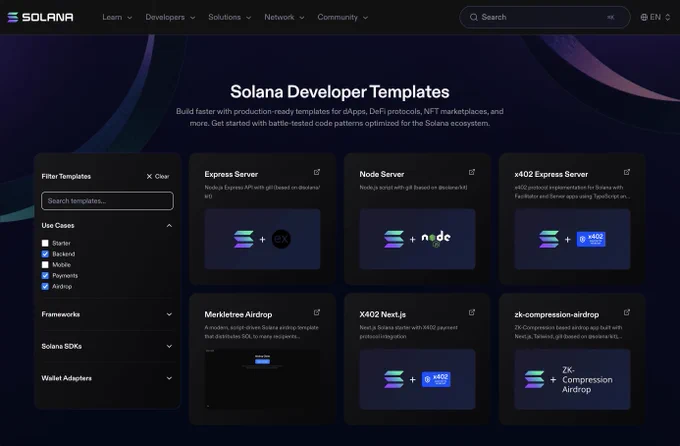Clear all template filters

click(x=158, y=177)
